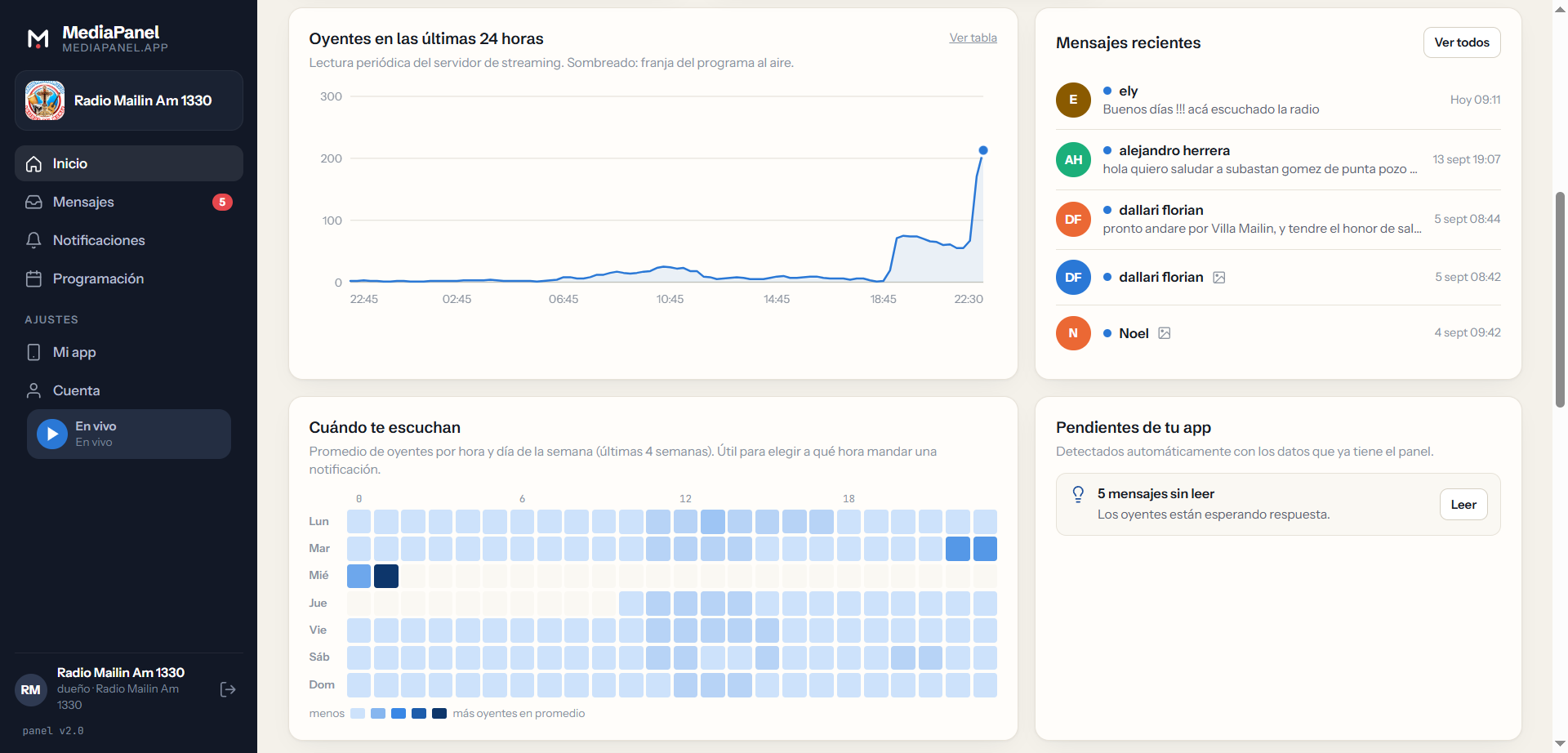The height and width of the screenshot is (753, 1568).
Task: Click the AH avatar of alejandro herrera
Action: [1073, 159]
